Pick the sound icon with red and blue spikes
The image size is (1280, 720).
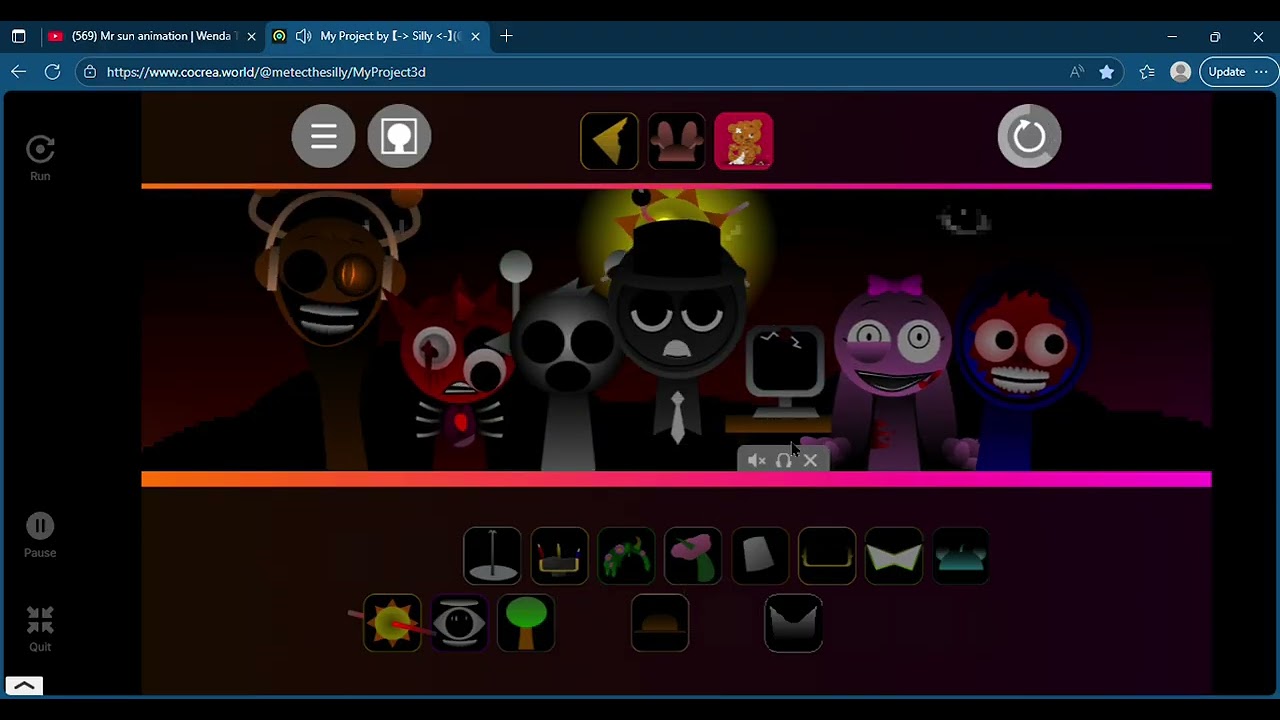click(x=559, y=556)
